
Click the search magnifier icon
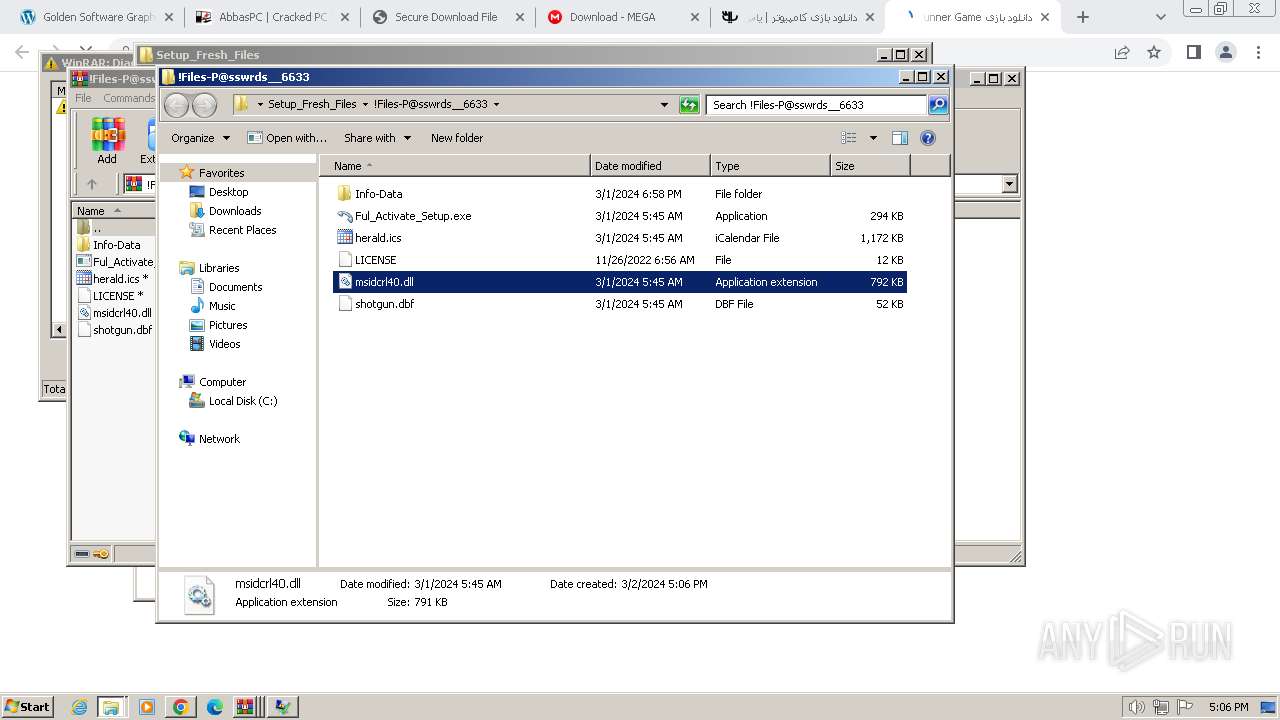(937, 104)
